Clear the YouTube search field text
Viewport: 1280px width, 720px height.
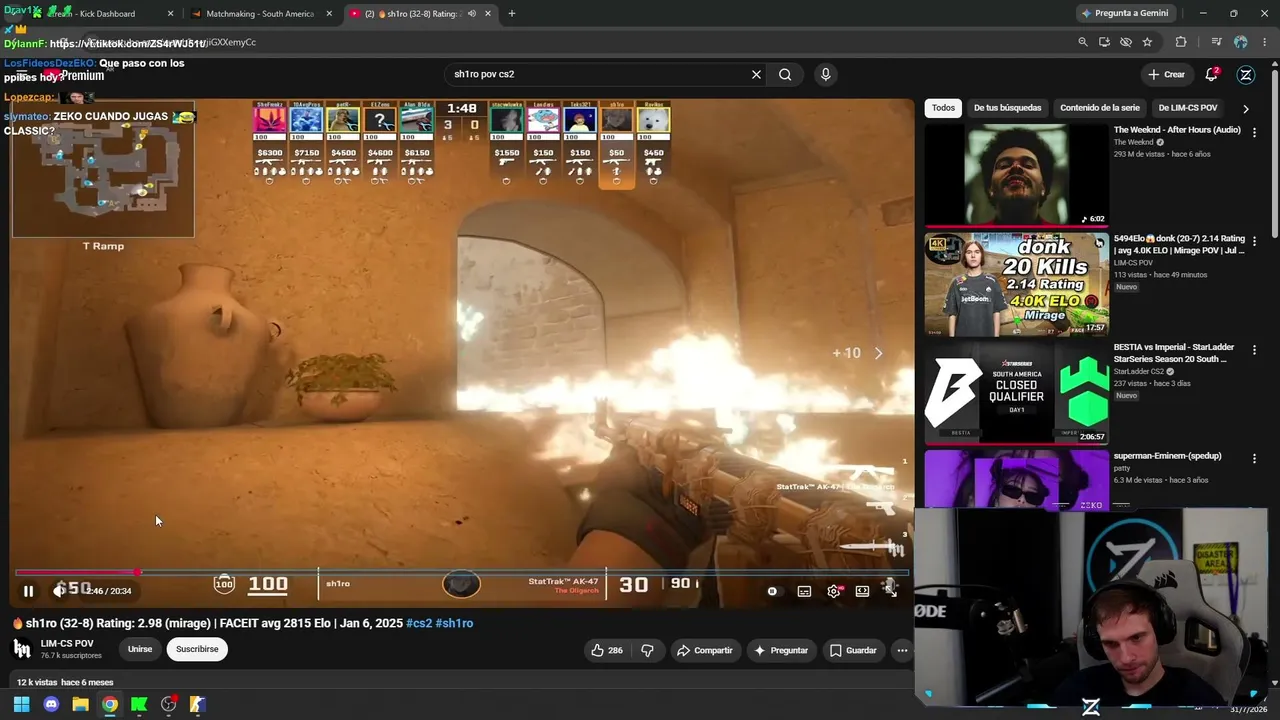[x=756, y=74]
